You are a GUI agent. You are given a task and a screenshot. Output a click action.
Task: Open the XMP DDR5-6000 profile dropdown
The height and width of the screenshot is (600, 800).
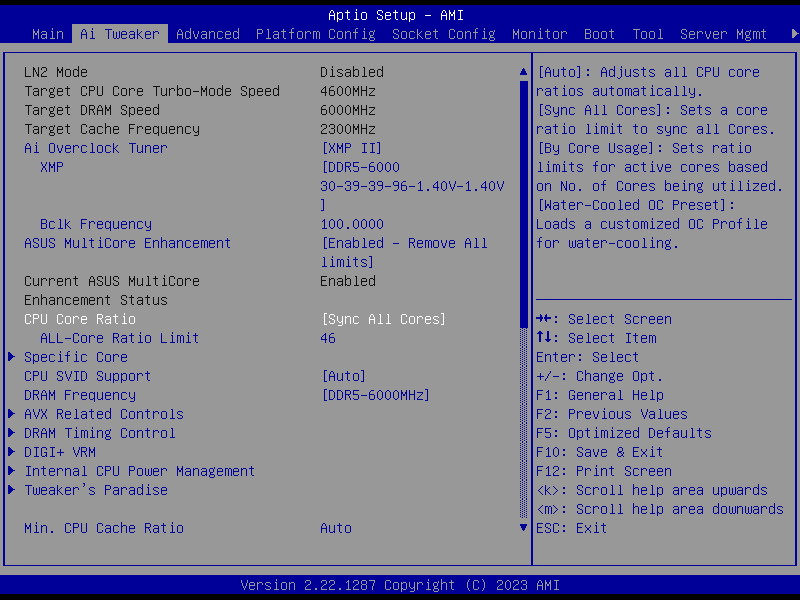pos(412,186)
